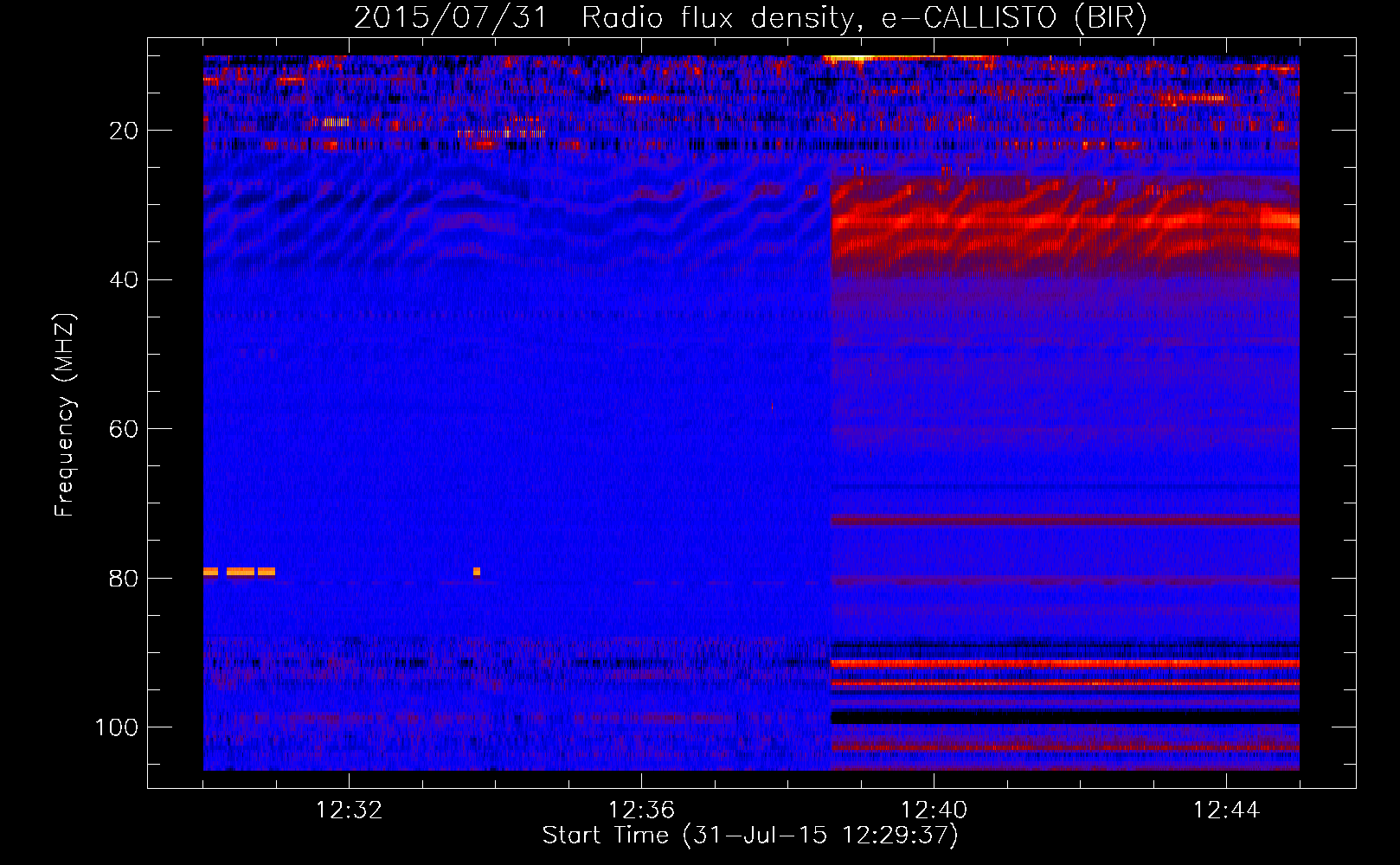This screenshot has height=865, width=1400.
Task: Click the 60 frequency tick label
Action: pyautogui.click(x=124, y=429)
